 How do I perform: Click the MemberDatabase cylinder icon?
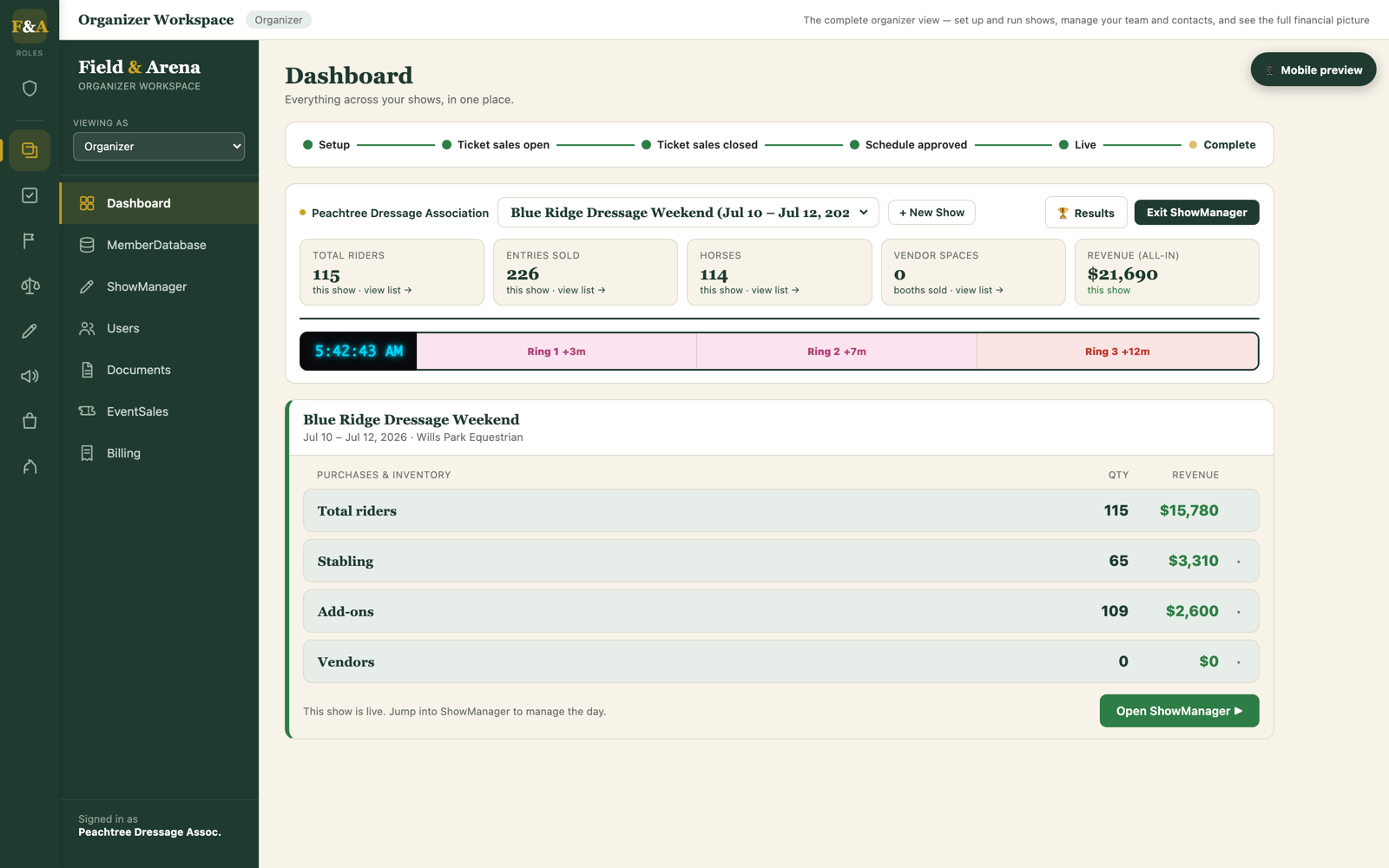pyautogui.click(x=87, y=245)
